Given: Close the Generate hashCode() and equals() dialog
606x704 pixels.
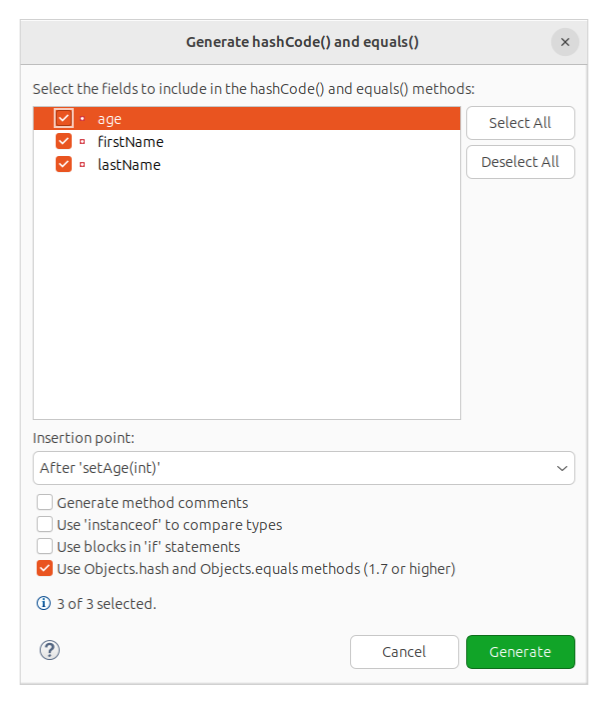Looking at the screenshot, I should [x=565, y=42].
